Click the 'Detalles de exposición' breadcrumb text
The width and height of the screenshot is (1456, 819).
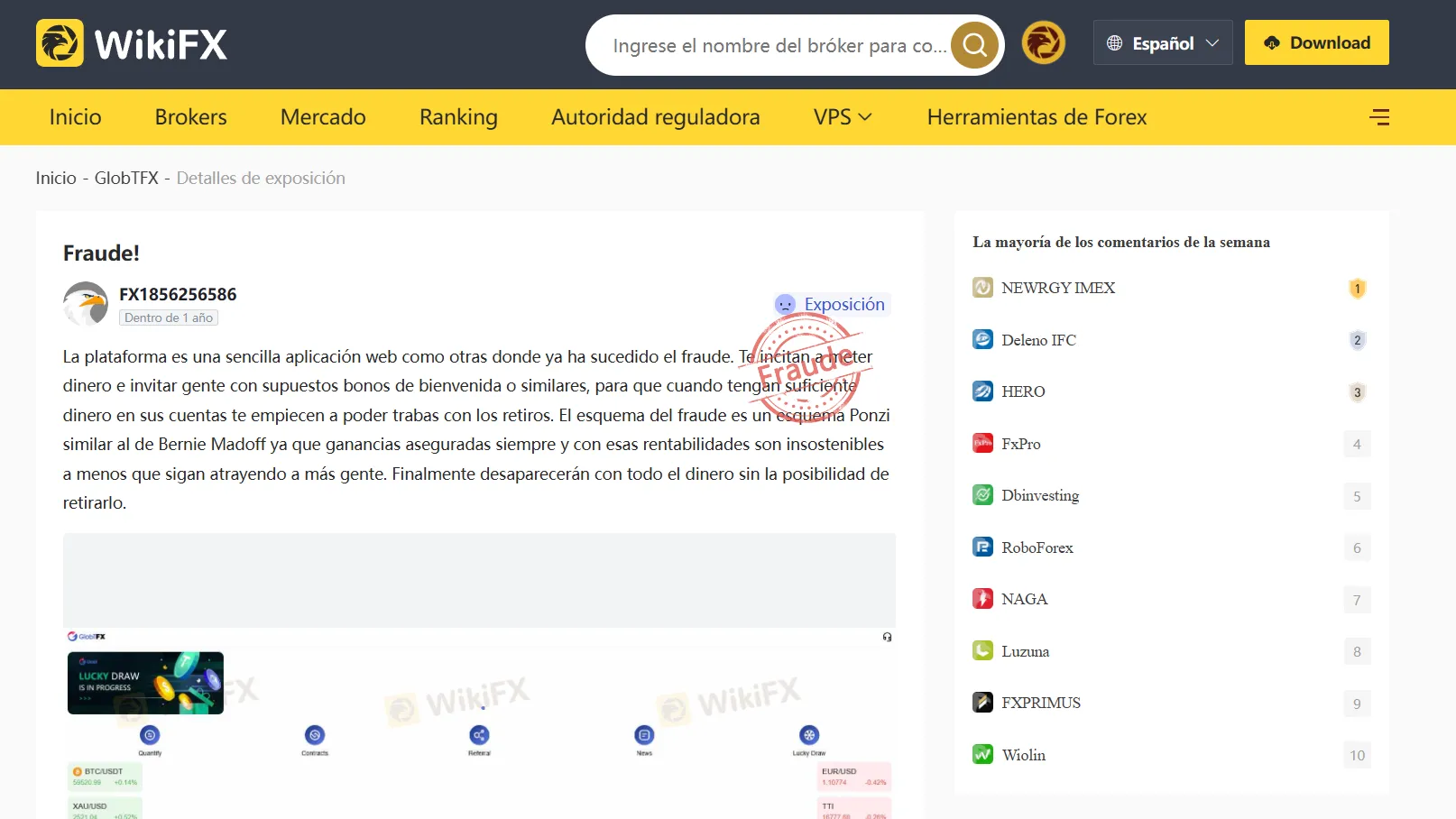tap(261, 178)
